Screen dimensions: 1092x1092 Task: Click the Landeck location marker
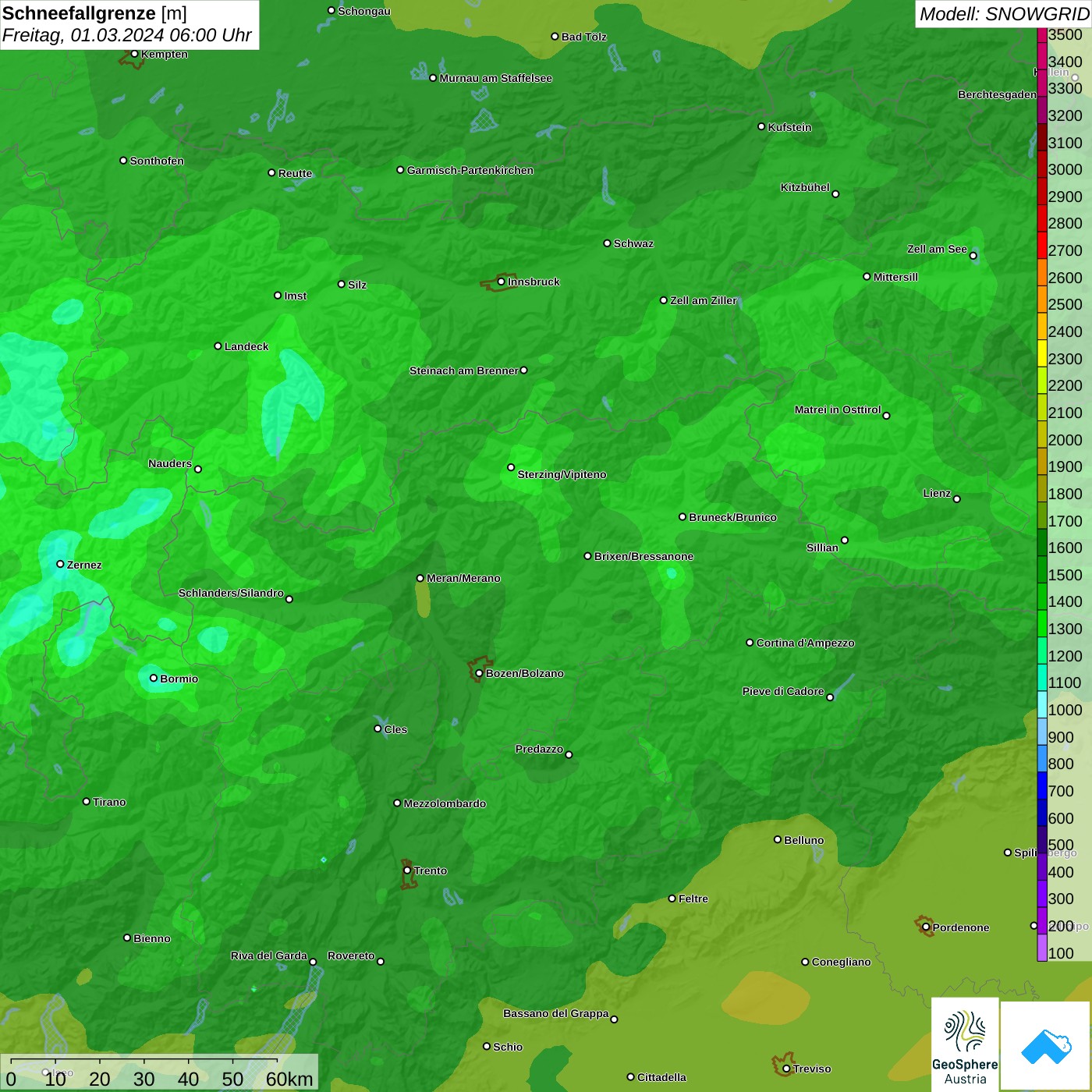pos(218,346)
